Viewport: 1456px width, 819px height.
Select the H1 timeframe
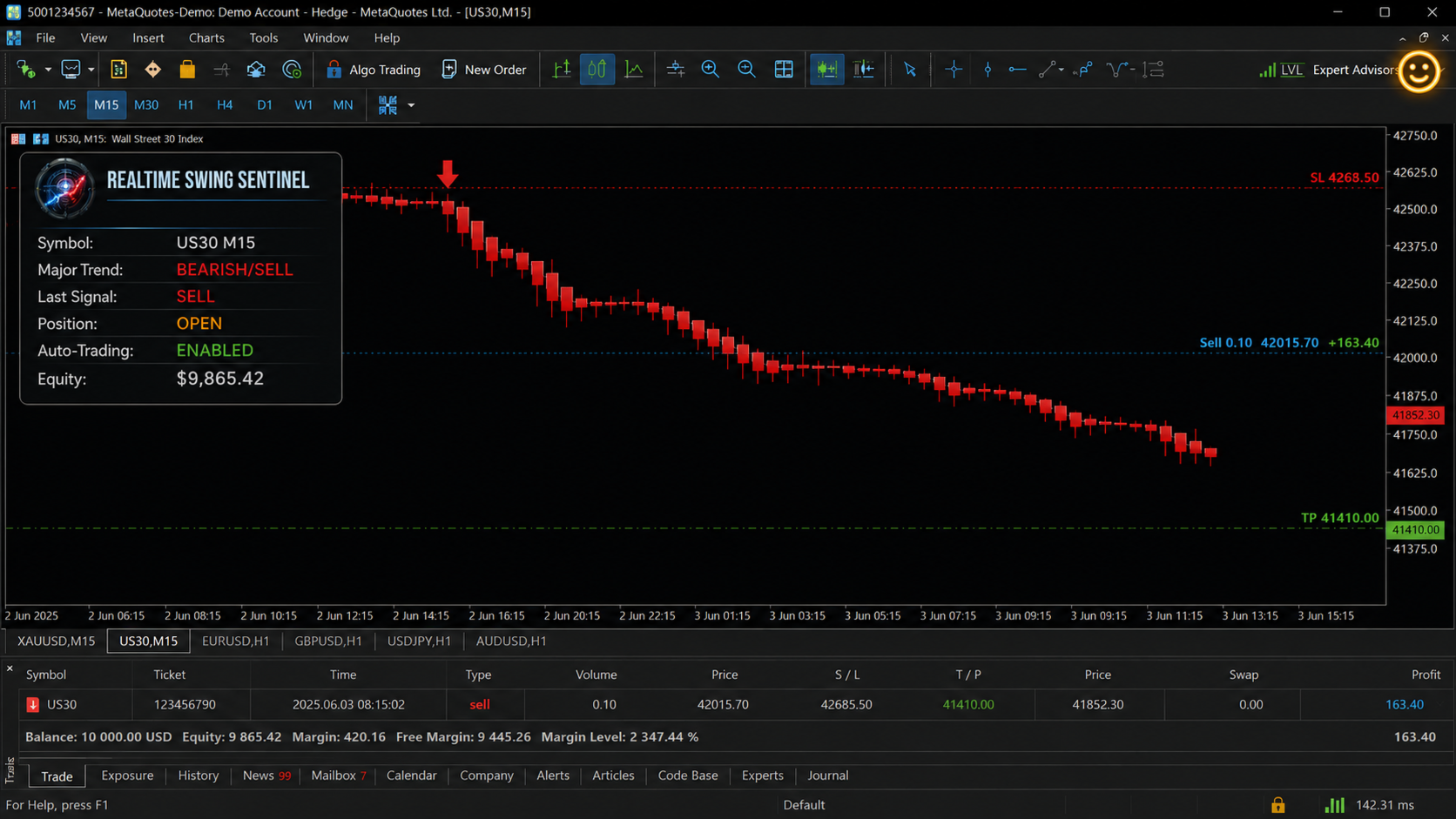(185, 104)
